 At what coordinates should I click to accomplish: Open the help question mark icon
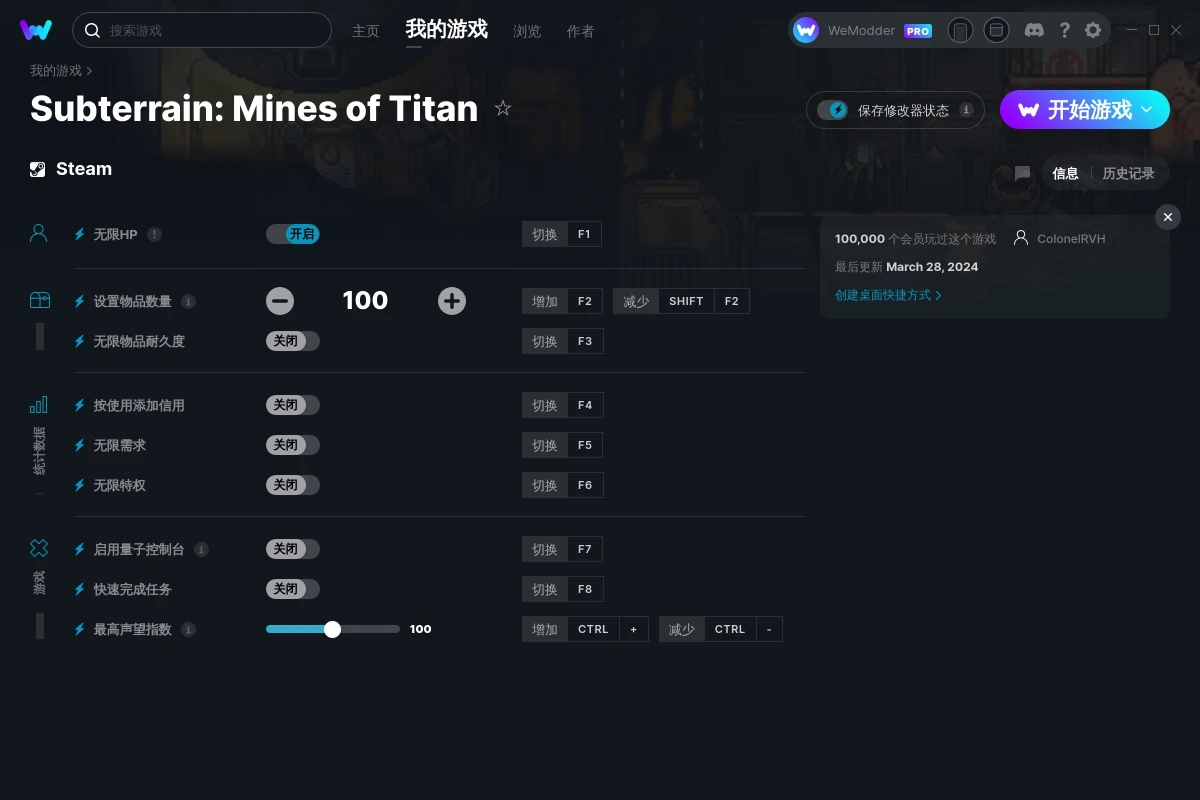(x=1064, y=30)
